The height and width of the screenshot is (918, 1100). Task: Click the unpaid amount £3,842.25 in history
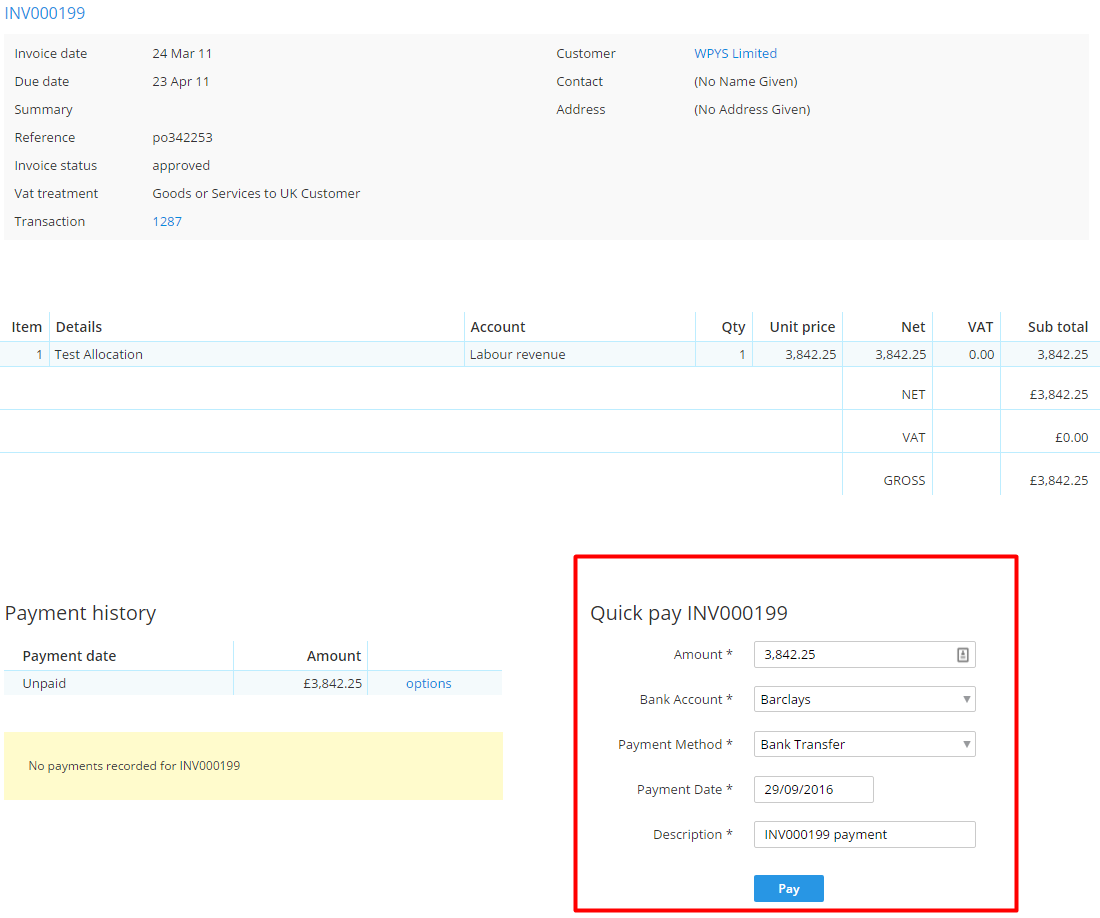click(x=333, y=684)
